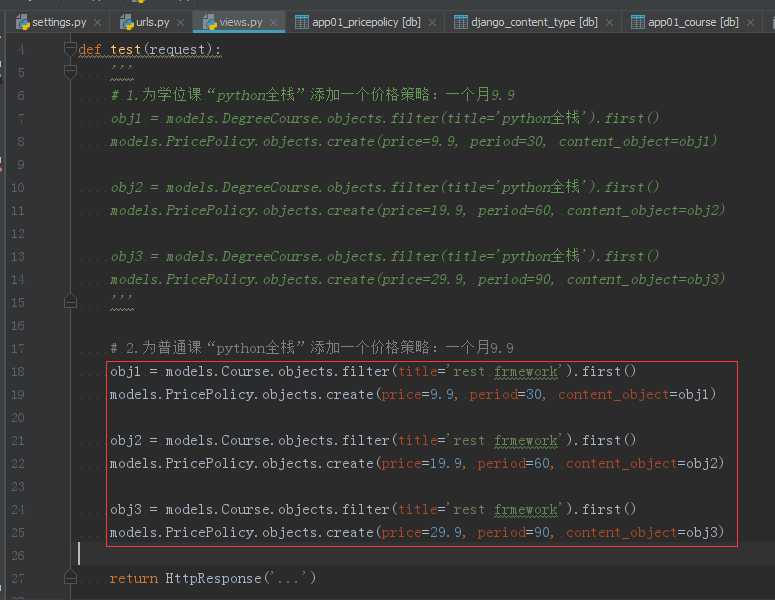This screenshot has width=775, height=600.
Task: Click the request parameter in def test
Action: 177,49
